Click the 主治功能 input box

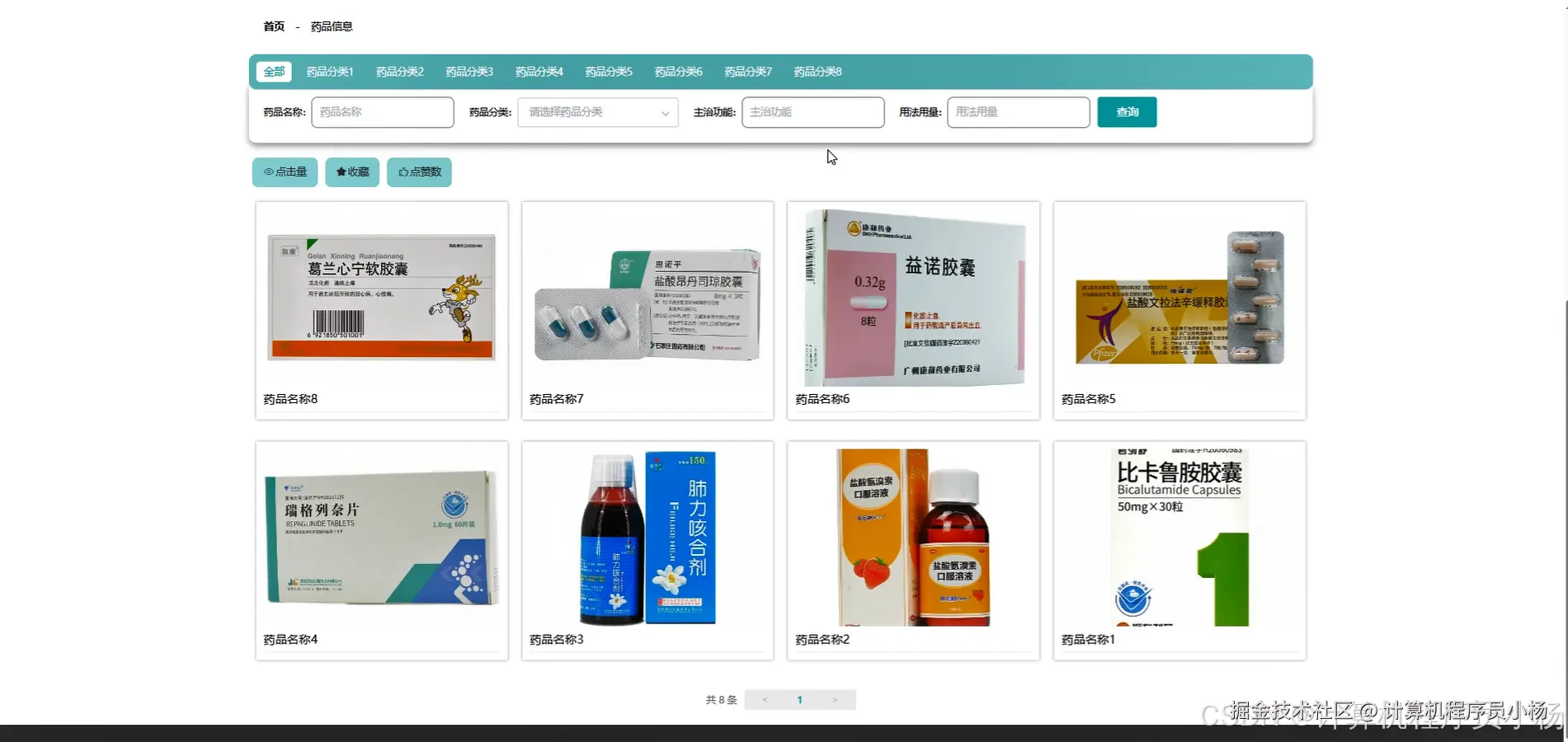(812, 112)
